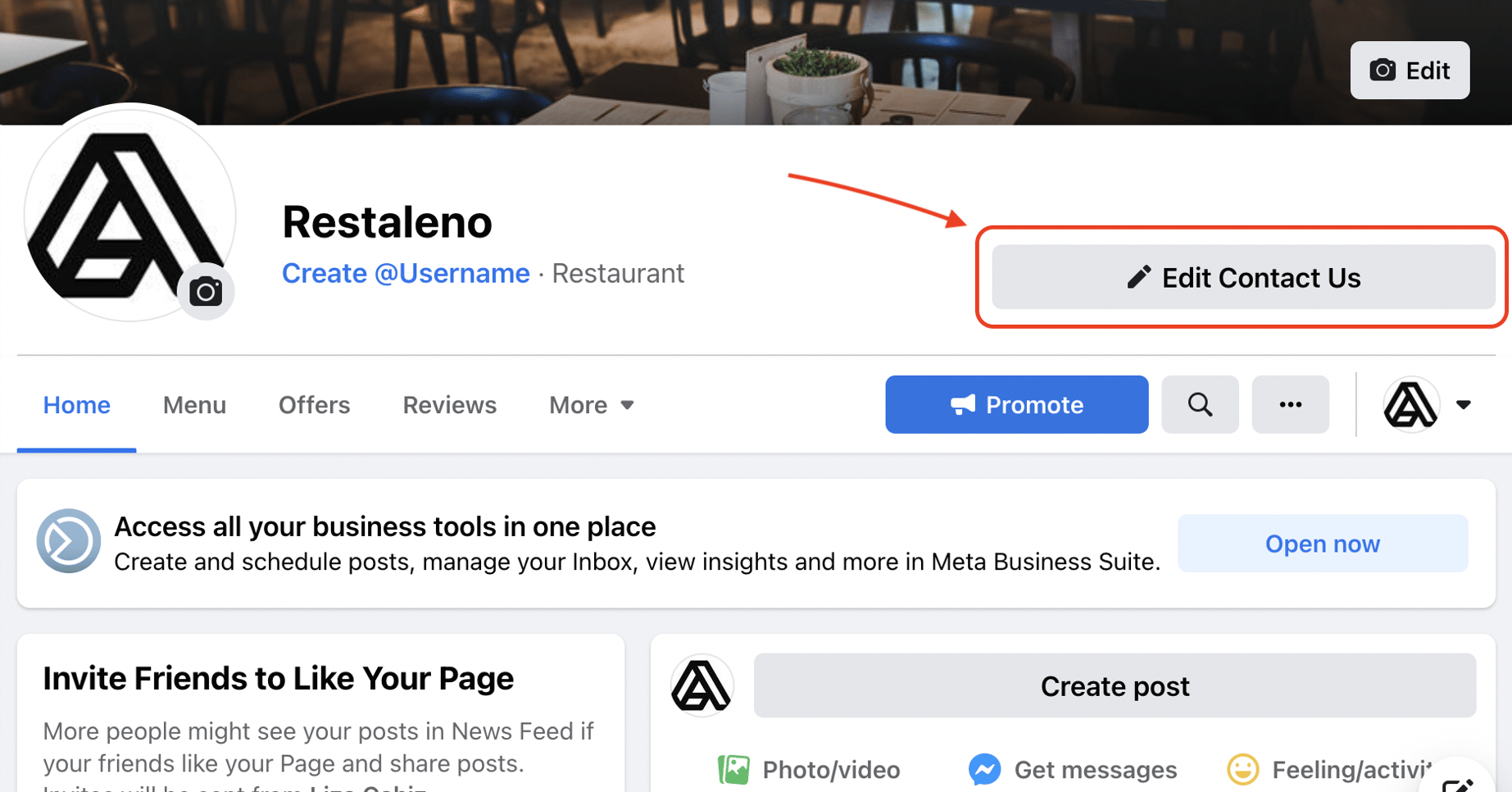The image size is (1512, 792).
Task: Click the Edit cover photo button
Action: (x=1409, y=70)
